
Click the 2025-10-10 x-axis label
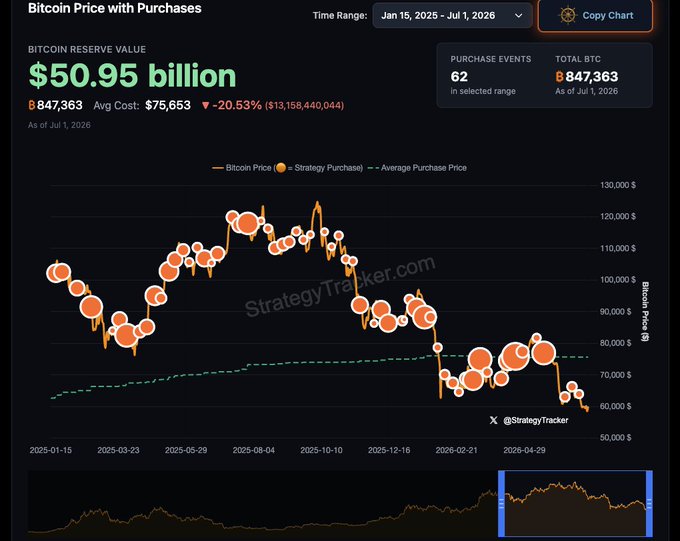click(321, 450)
